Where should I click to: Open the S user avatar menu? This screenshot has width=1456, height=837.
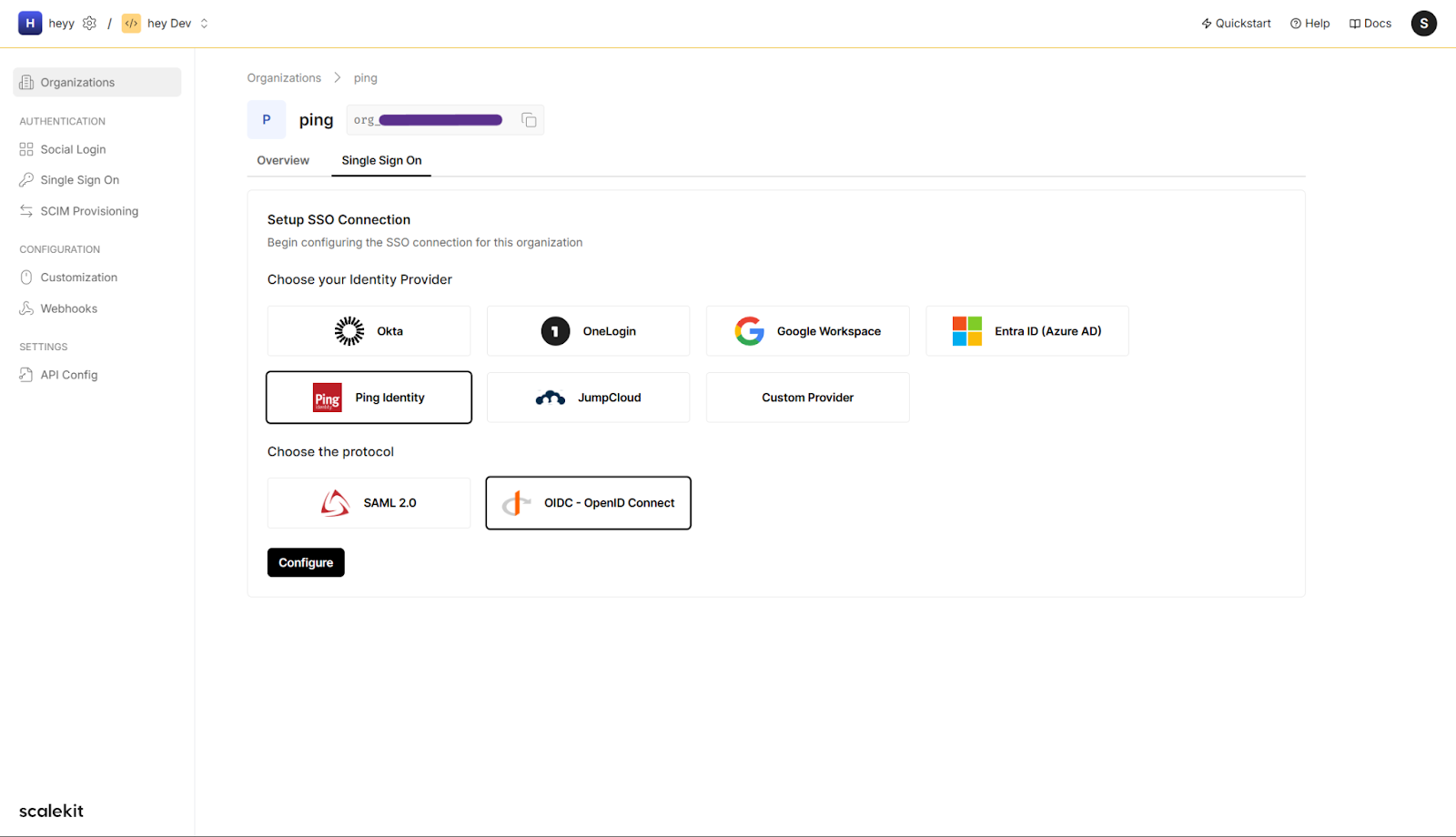1423,24
